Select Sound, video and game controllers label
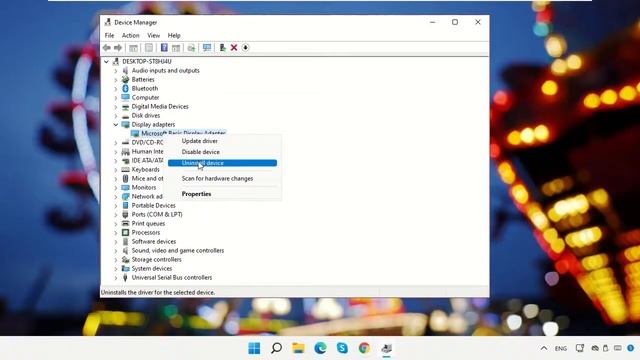640x360 pixels. pos(178,251)
